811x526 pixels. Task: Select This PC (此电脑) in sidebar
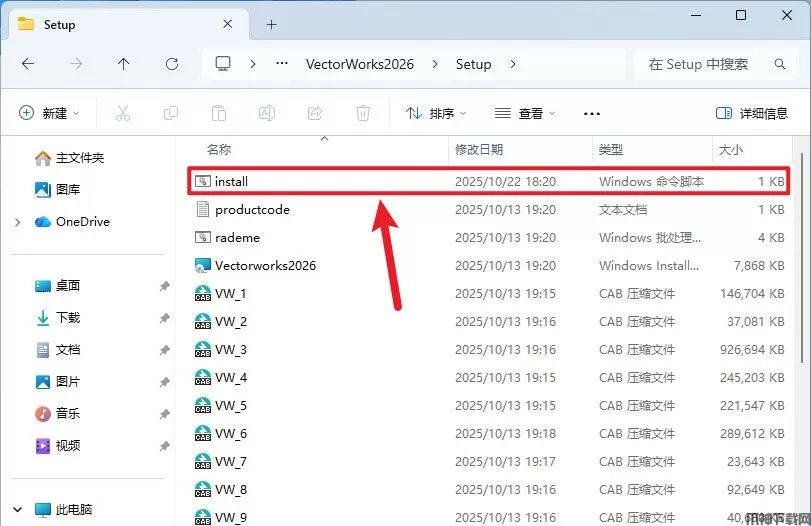pyautogui.click(x=64, y=509)
